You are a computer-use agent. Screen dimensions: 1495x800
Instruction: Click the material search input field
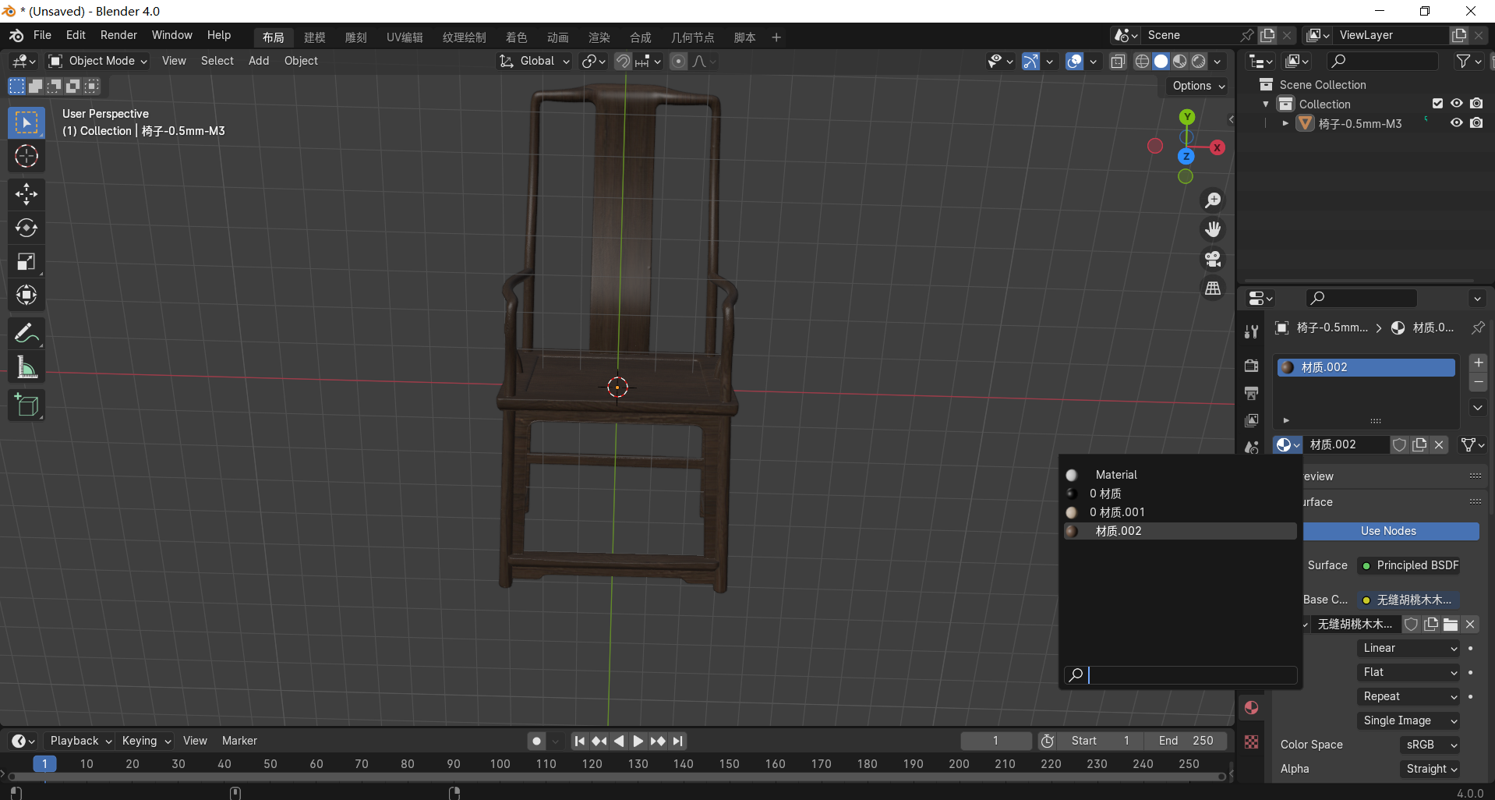[x=1190, y=675]
